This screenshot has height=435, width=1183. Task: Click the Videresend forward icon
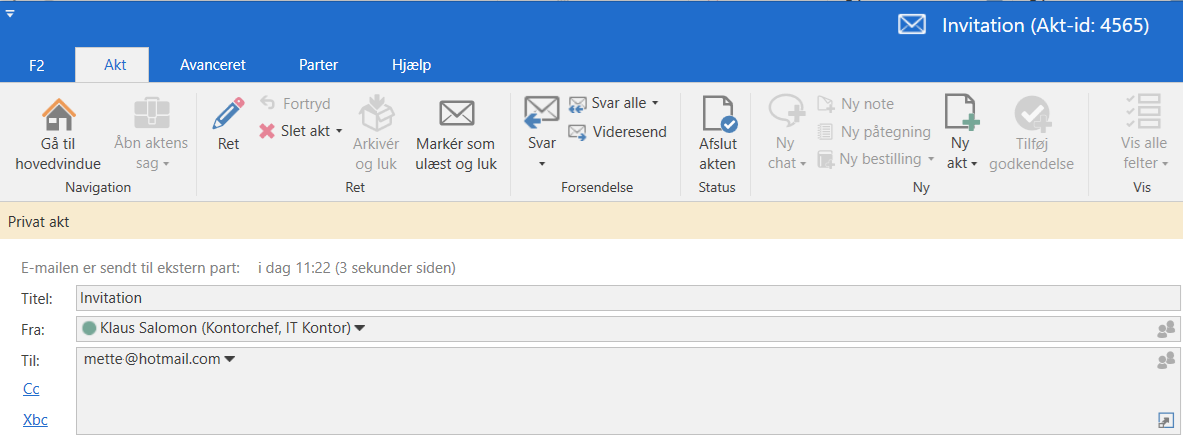577,132
